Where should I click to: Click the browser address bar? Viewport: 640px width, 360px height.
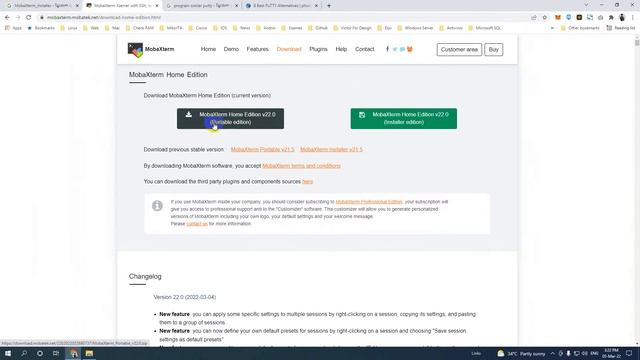[282, 18]
